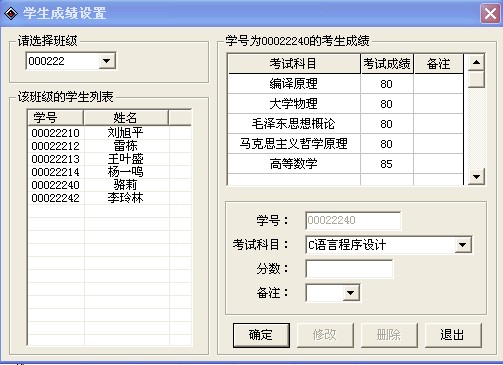Click the scores table scrollbar thumb
The width and height of the screenshot is (503, 365).
pos(476,79)
